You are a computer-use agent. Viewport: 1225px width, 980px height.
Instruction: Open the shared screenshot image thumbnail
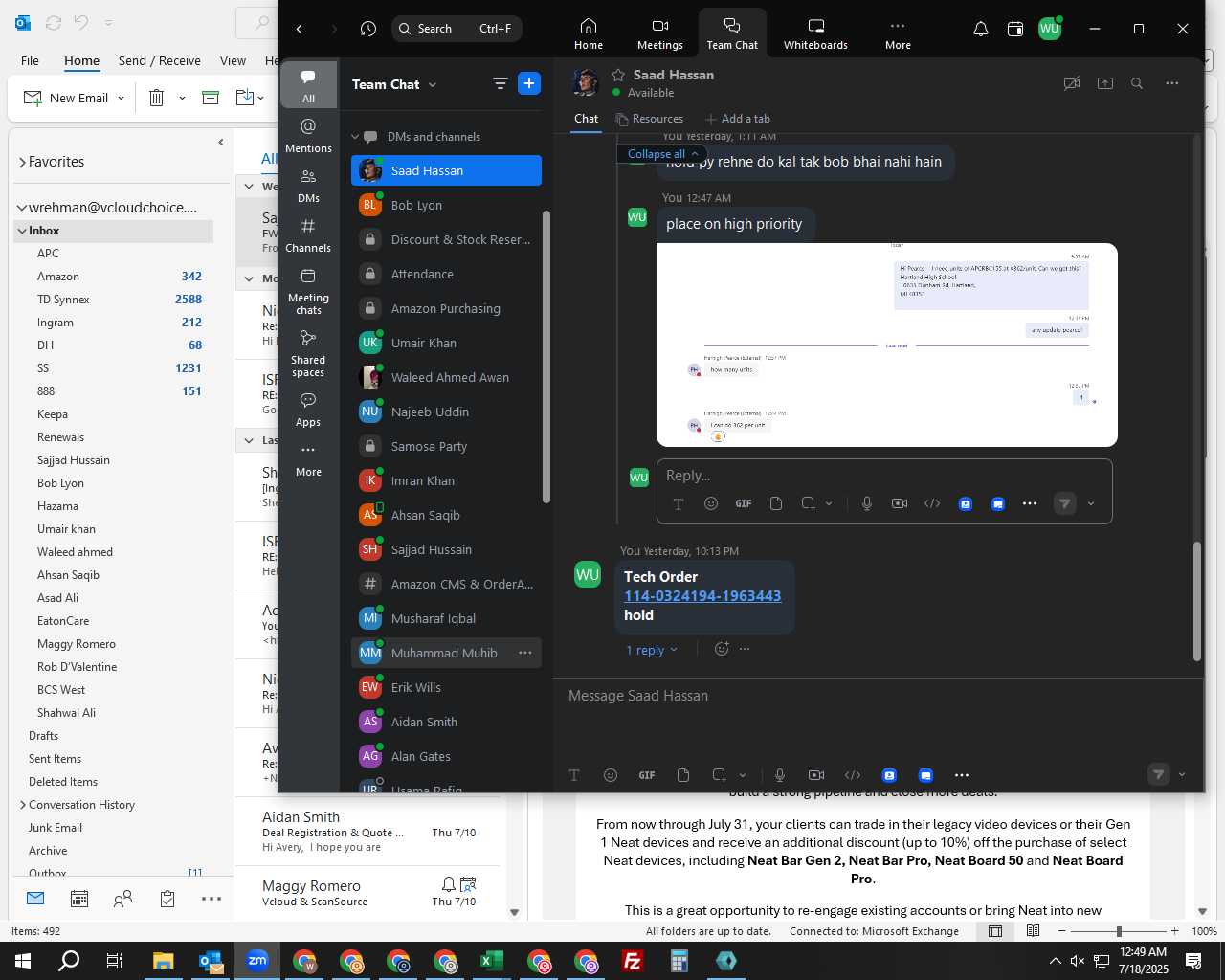click(x=886, y=345)
